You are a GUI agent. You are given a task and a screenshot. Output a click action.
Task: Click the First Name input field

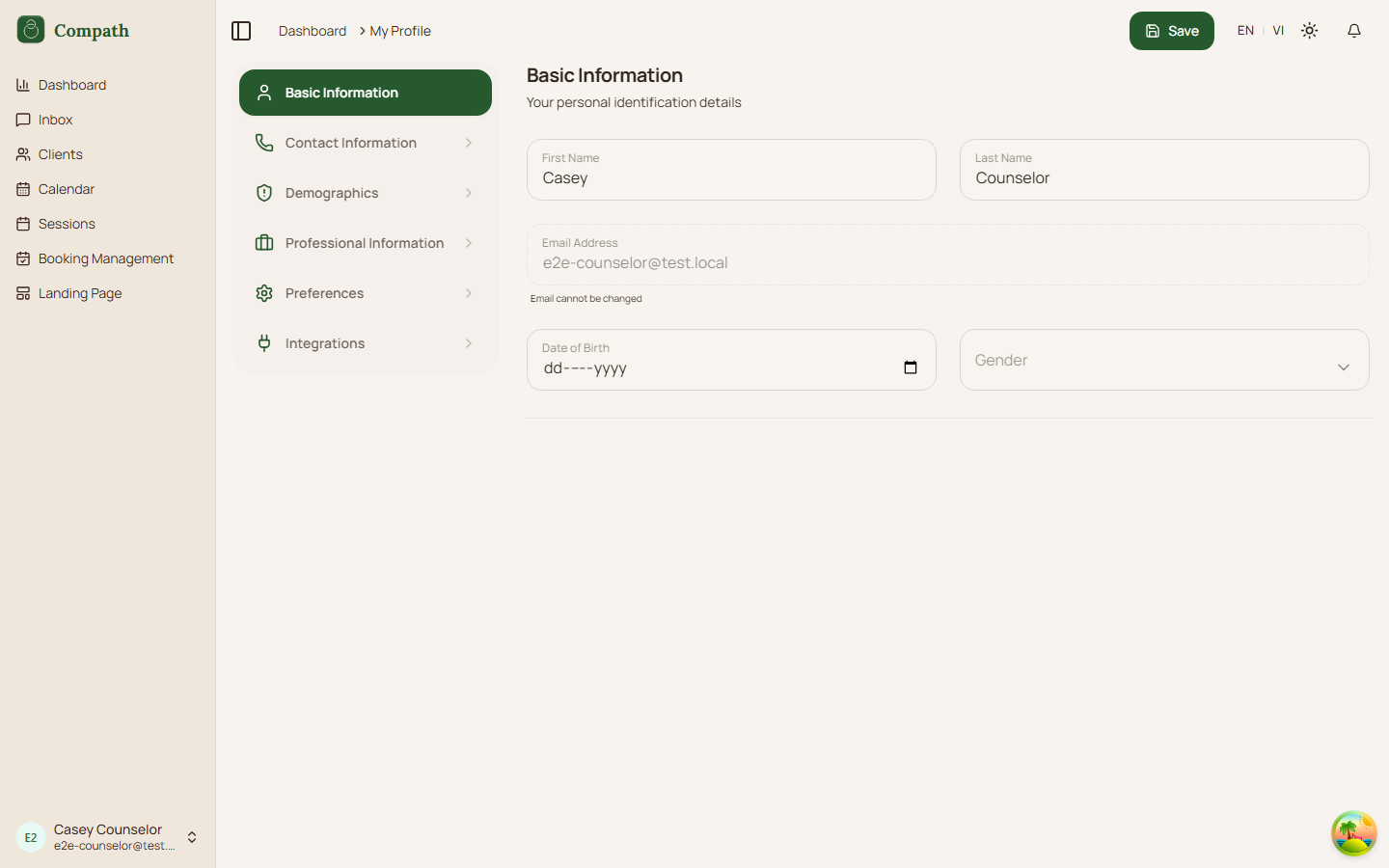[730, 178]
